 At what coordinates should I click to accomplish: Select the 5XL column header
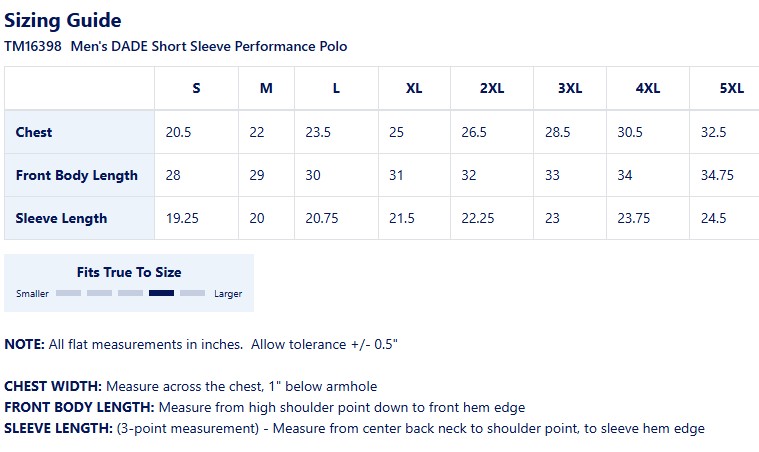731,88
